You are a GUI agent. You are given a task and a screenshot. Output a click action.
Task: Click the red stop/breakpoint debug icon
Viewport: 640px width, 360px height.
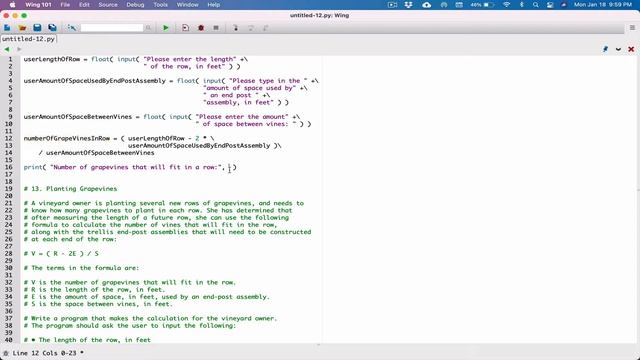[201, 28]
